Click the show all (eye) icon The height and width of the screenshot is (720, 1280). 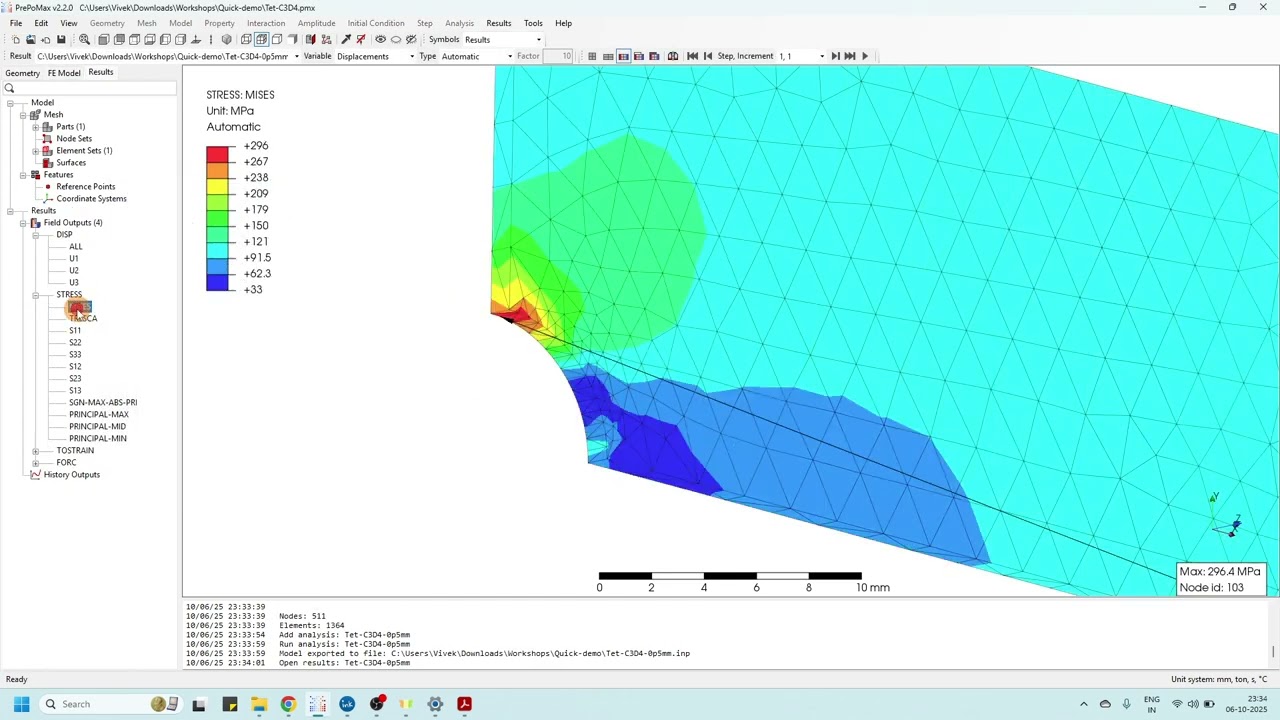pos(380,40)
